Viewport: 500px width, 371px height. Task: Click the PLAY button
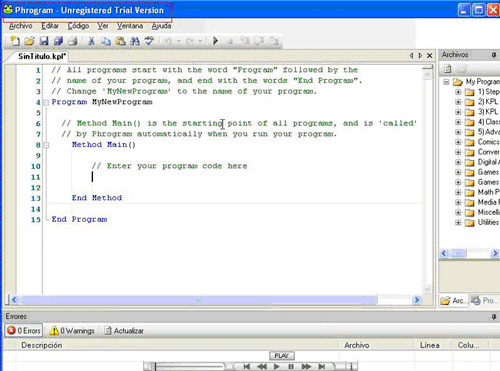(x=282, y=356)
